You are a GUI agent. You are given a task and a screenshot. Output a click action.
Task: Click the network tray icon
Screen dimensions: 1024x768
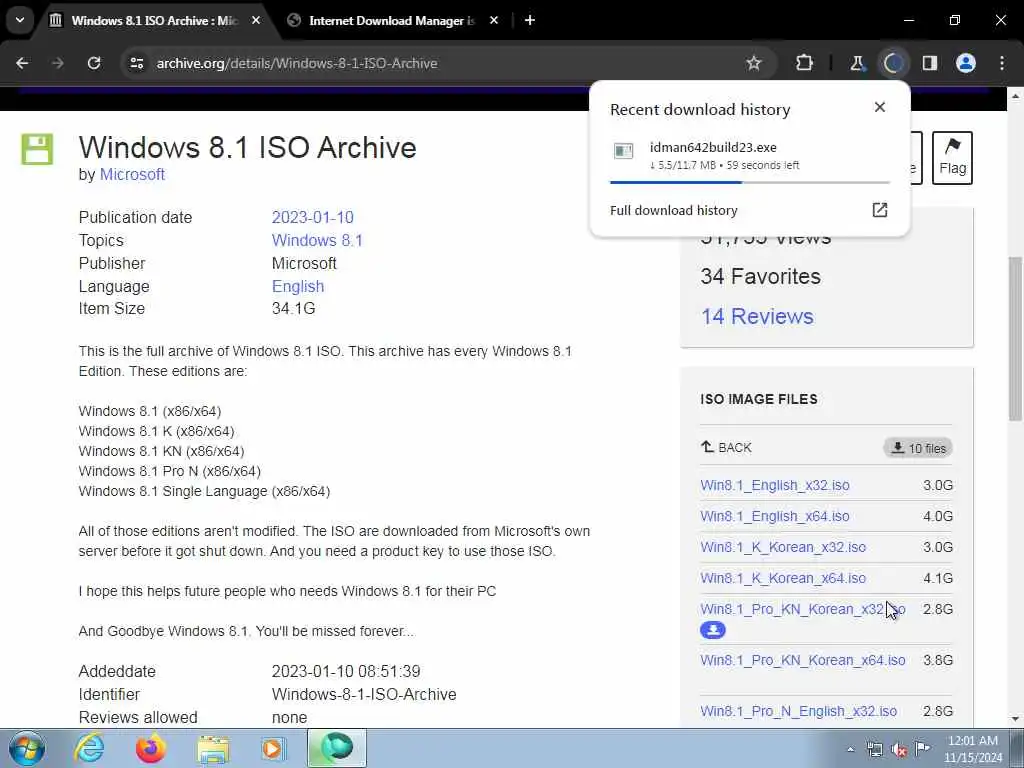(874, 750)
